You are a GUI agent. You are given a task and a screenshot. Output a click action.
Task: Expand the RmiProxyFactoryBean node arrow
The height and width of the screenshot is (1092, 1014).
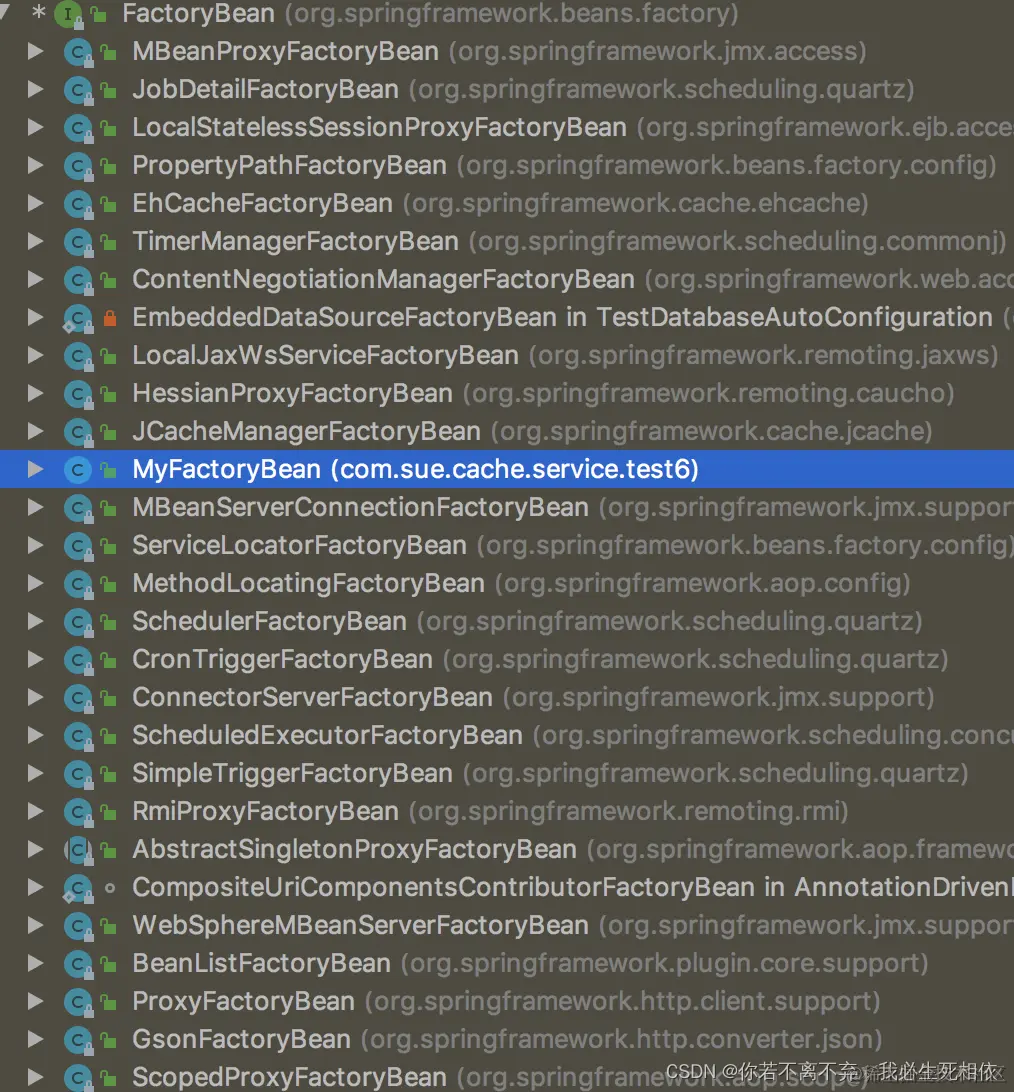35,811
